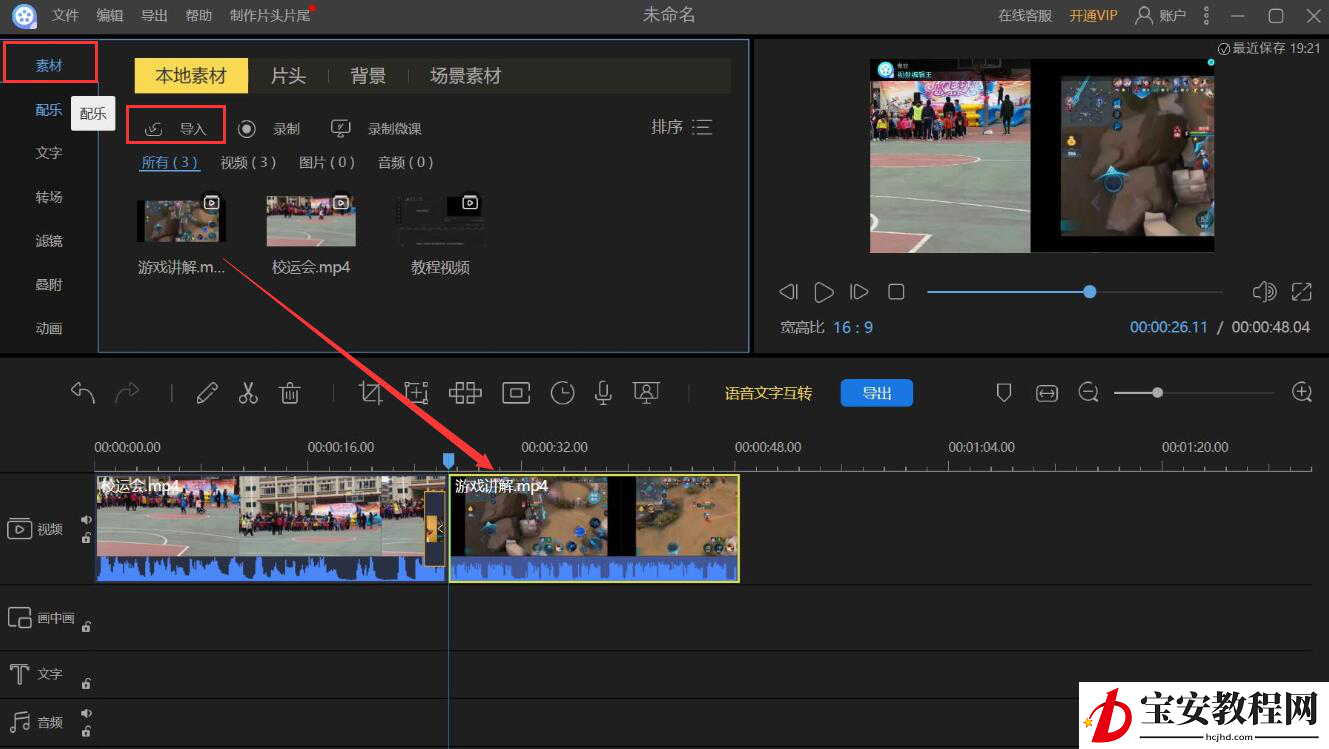The height and width of the screenshot is (749, 1329).
Task: Lock the picture-in-picture track
Action: [86, 627]
